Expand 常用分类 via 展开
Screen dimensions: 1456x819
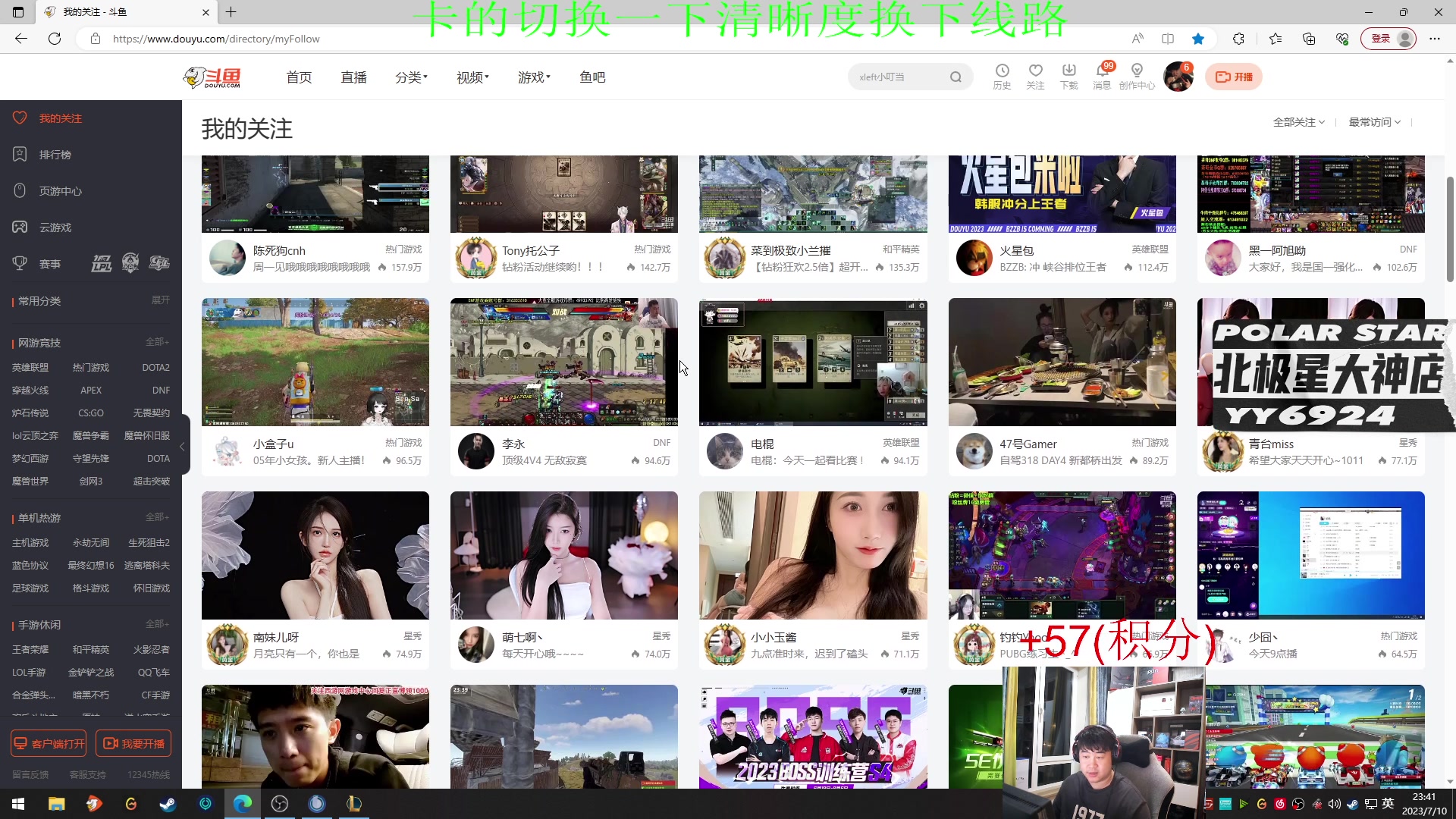pos(160,300)
